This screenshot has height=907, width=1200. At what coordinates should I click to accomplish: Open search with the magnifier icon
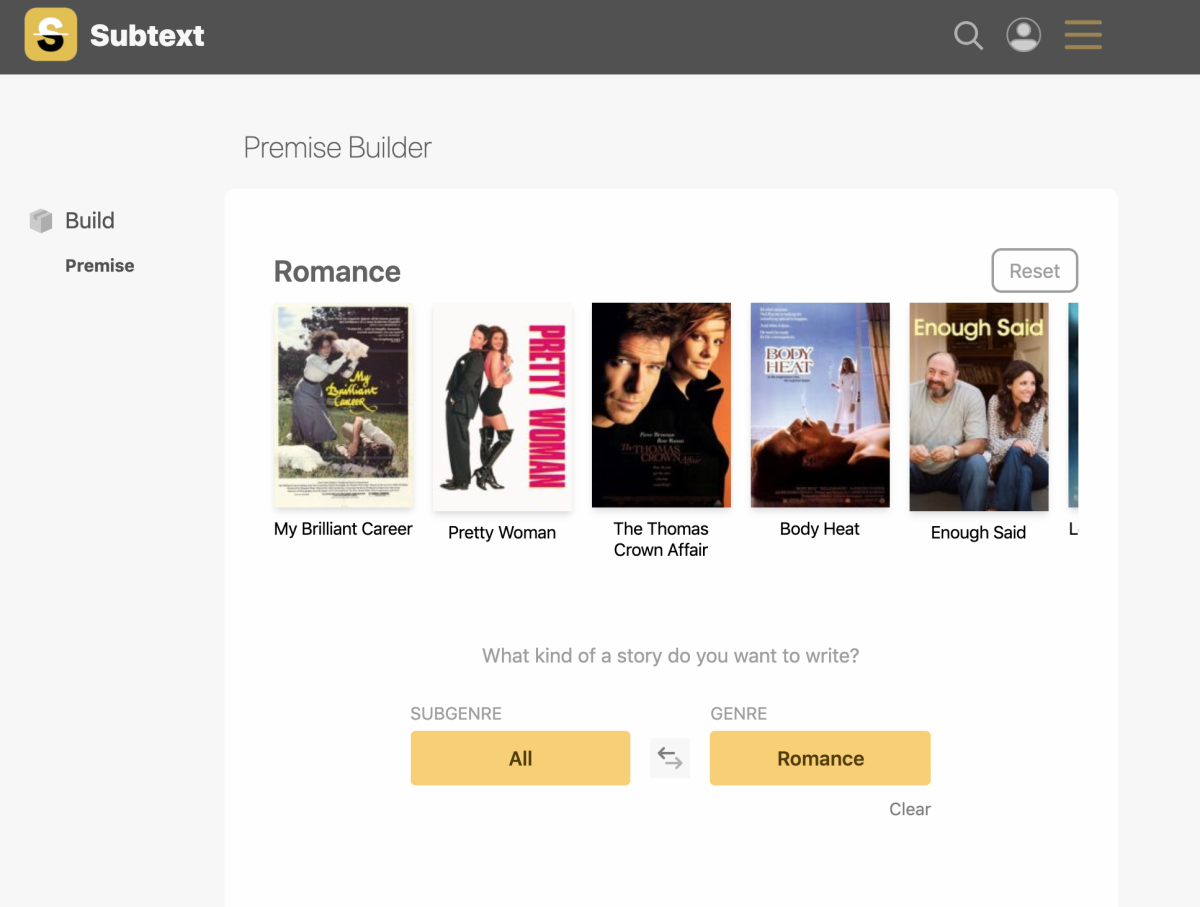pos(968,36)
